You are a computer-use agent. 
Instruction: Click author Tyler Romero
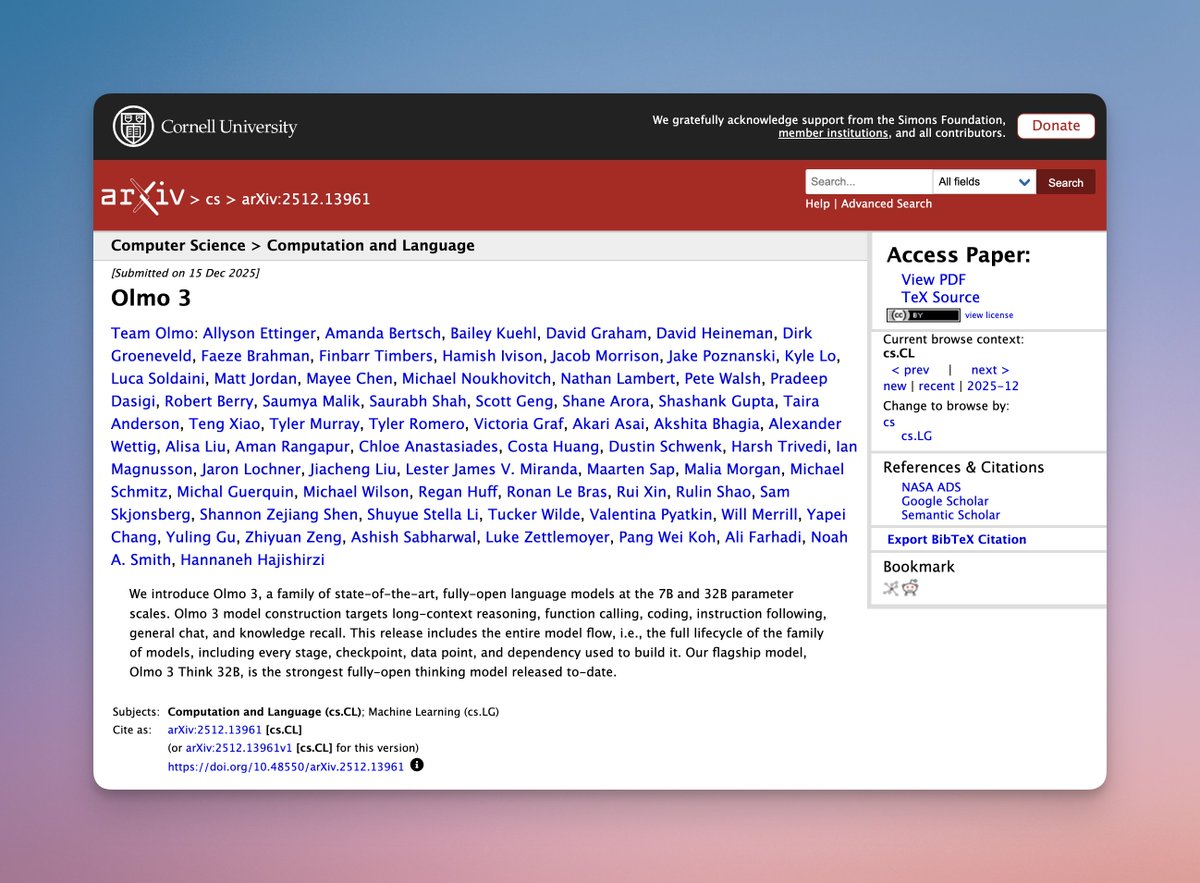point(416,424)
